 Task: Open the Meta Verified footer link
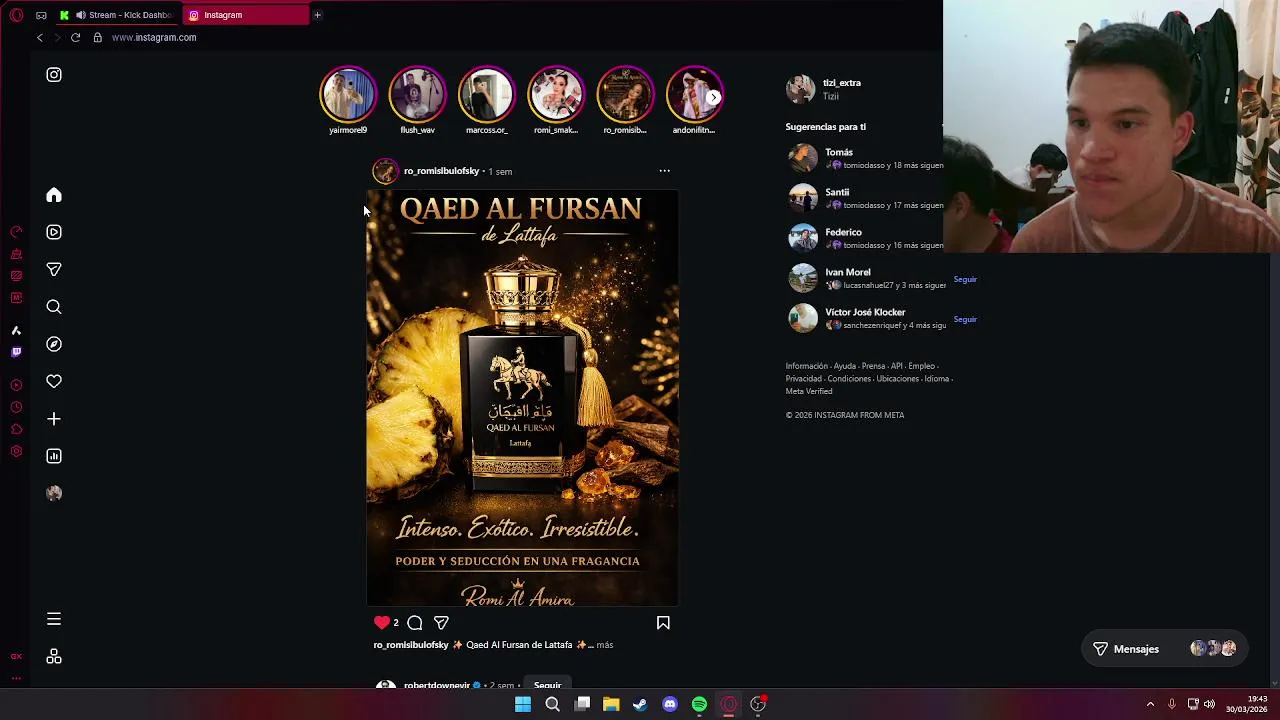809,391
